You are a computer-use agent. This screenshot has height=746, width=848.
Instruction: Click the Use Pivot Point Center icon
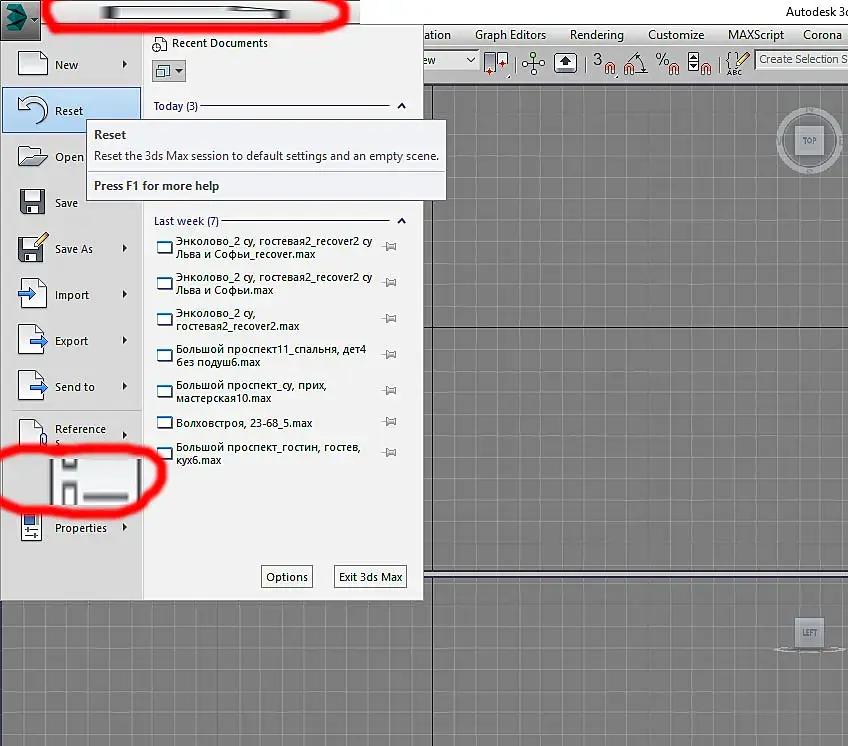(497, 63)
